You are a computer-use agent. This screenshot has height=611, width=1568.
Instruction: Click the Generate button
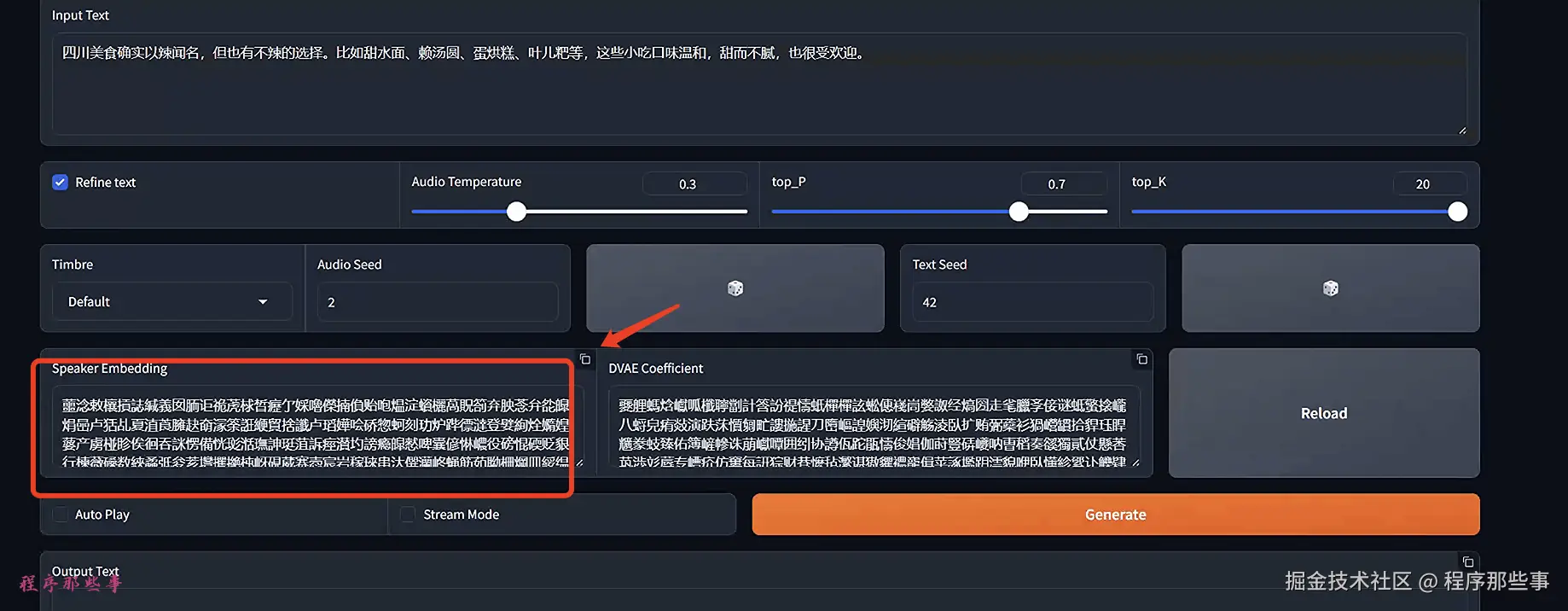(x=1116, y=515)
